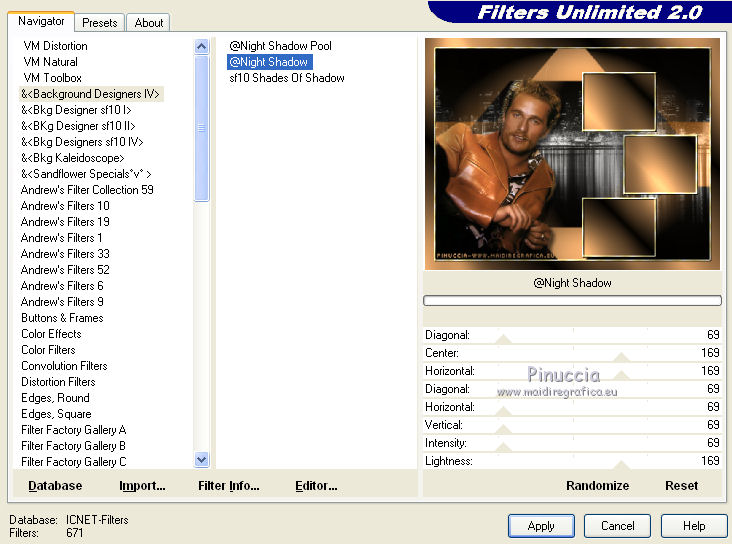This screenshot has width=732, height=544.
Task: Select Color Effects category
Action: (51, 333)
